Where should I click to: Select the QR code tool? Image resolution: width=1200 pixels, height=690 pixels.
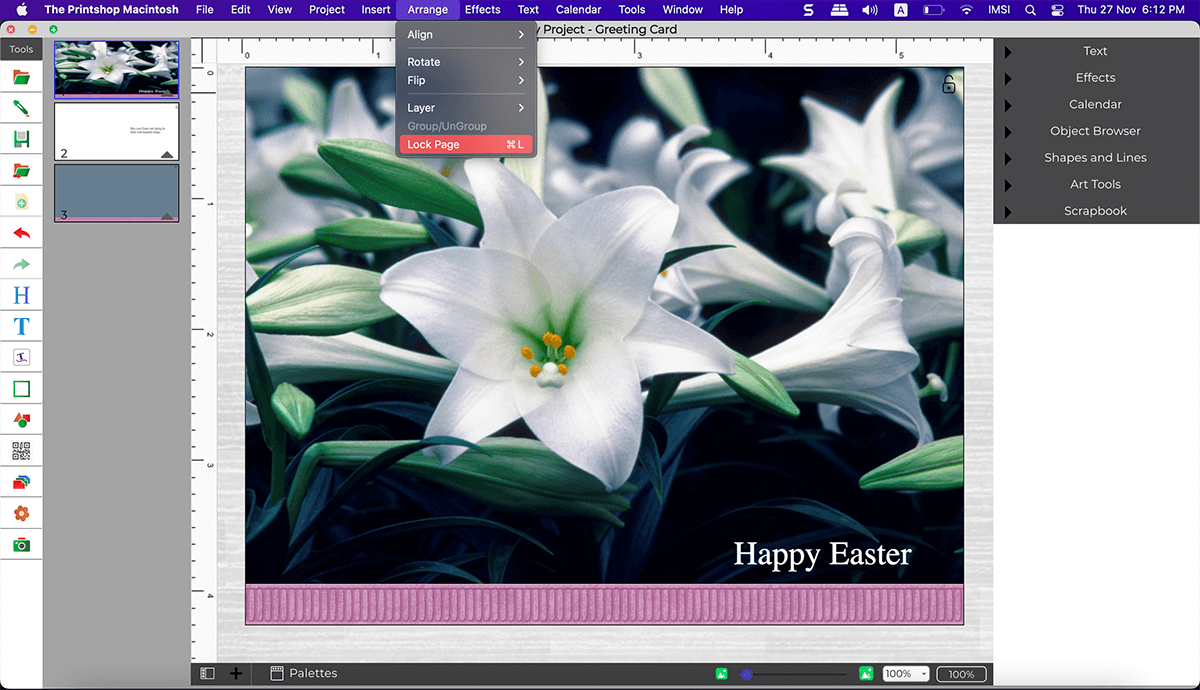21,451
